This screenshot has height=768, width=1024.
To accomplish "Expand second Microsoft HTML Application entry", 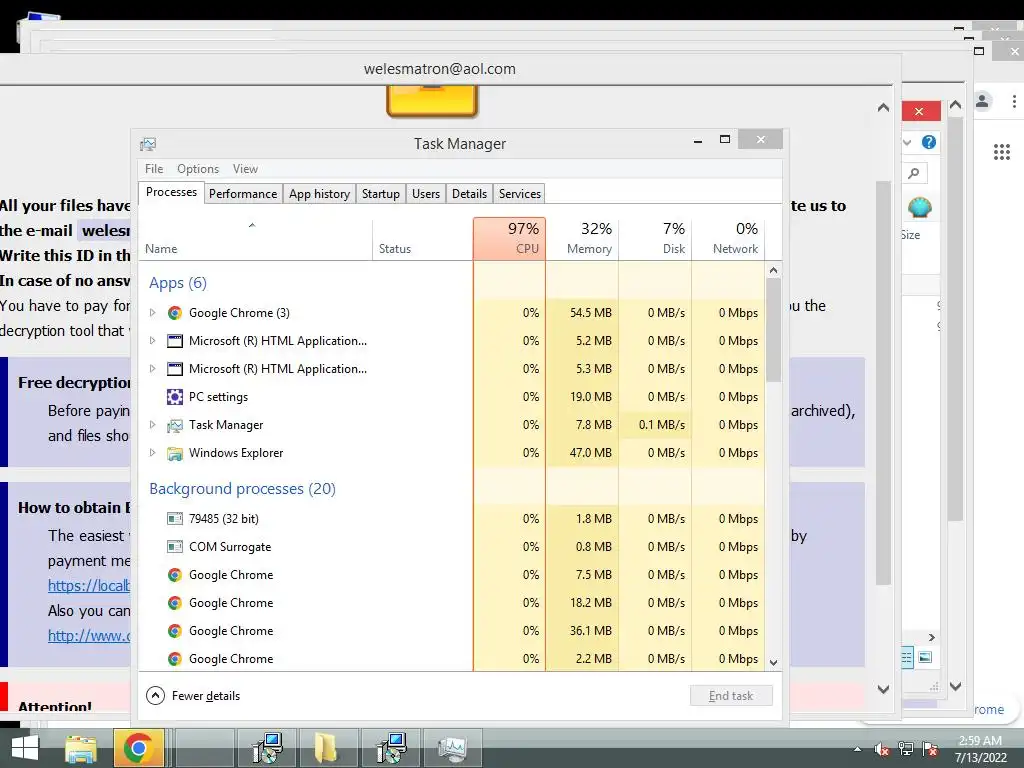I will point(153,369).
